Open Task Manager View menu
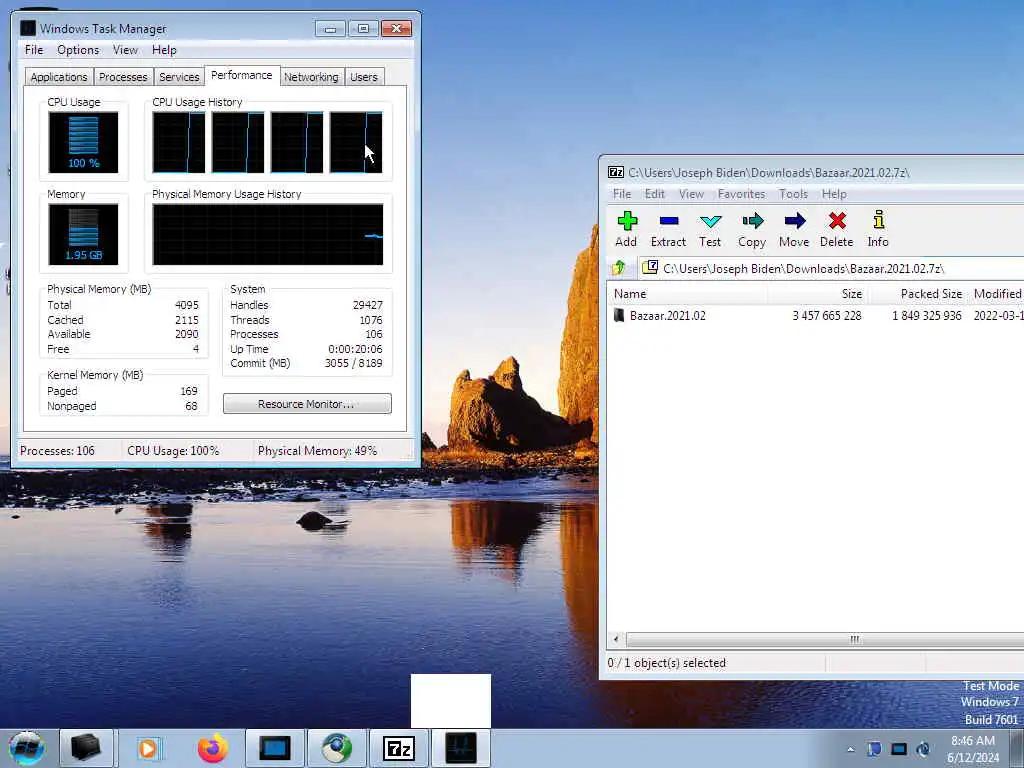The width and height of the screenshot is (1024, 768). (x=125, y=50)
